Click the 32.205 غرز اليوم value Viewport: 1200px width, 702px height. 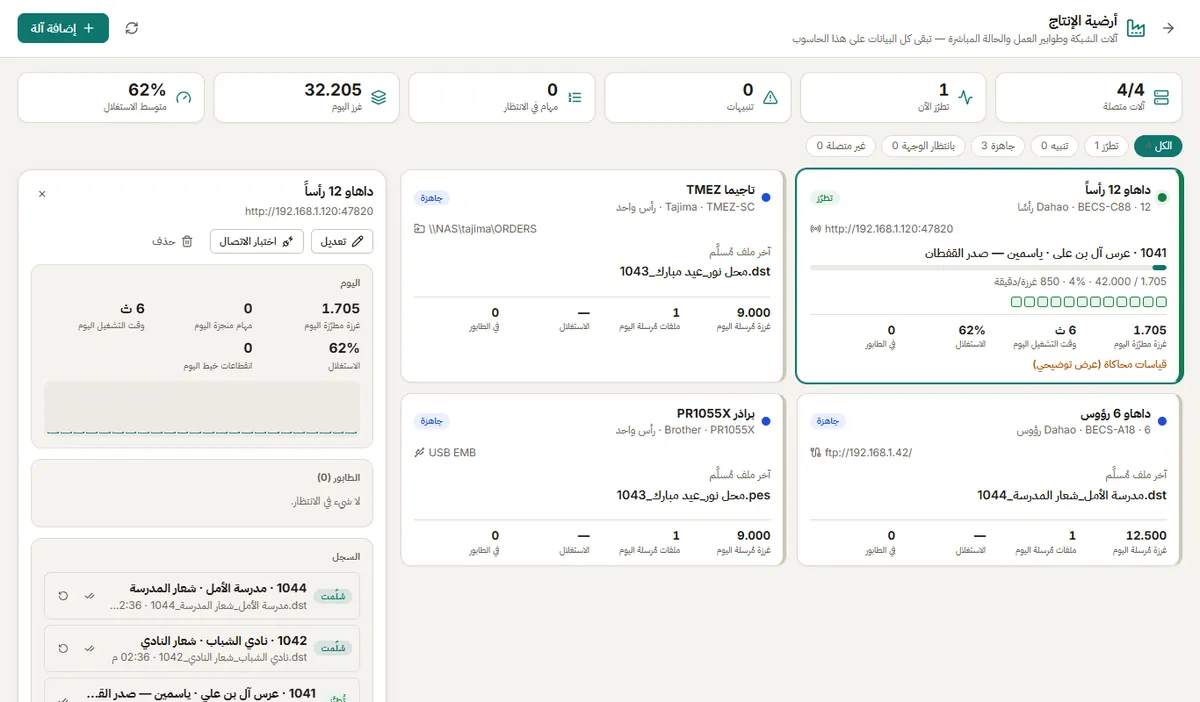pos(333,90)
